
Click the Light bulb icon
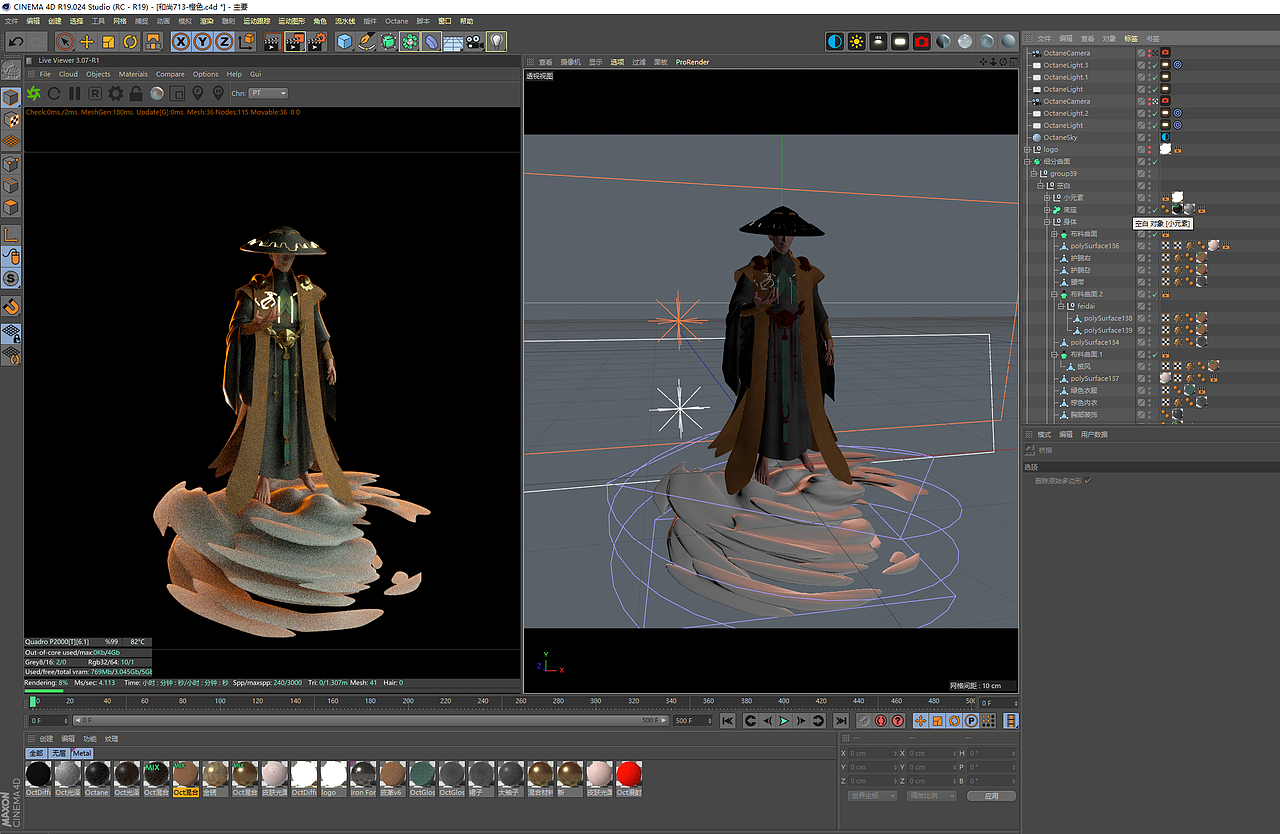pos(496,41)
